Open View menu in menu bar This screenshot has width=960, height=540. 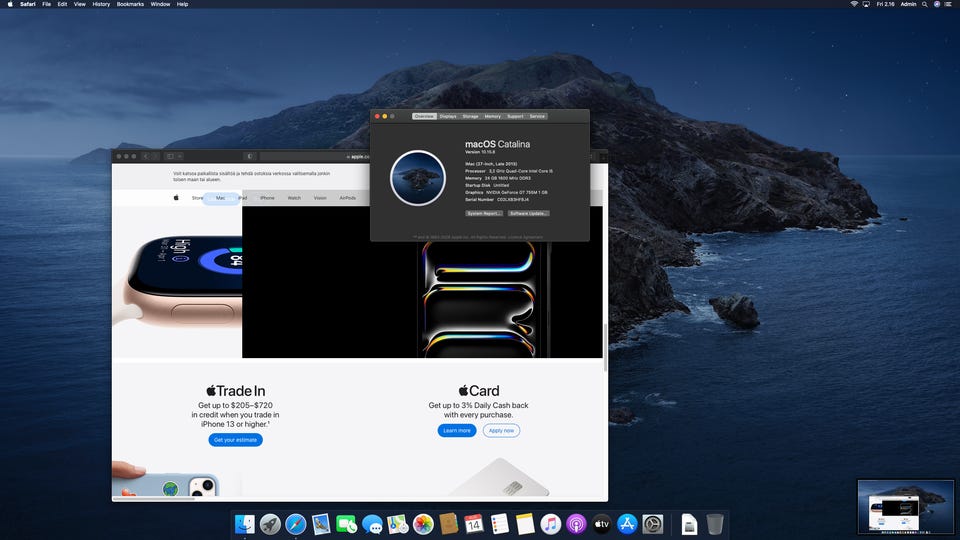[80, 4]
